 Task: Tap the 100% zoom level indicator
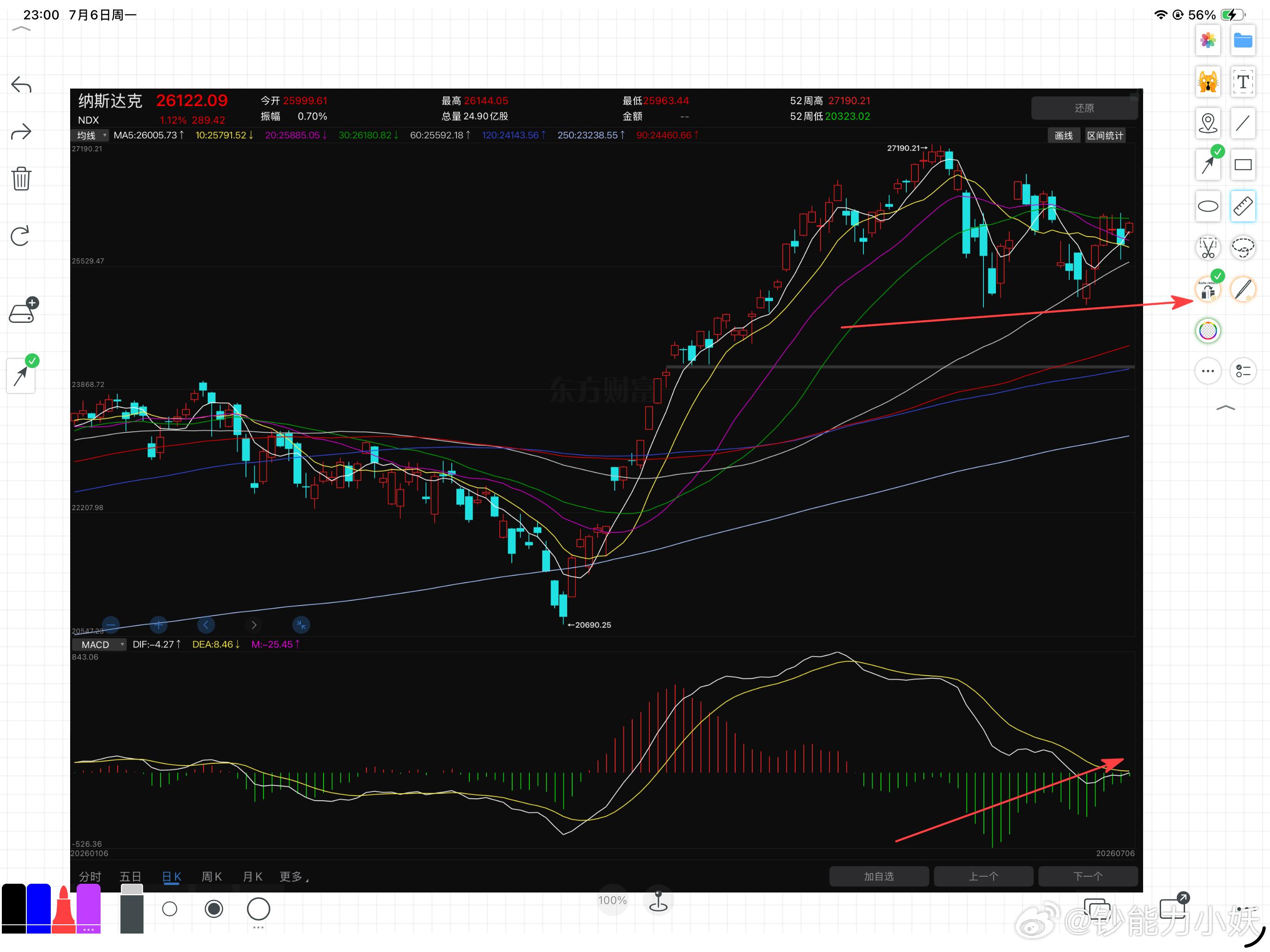[x=612, y=900]
